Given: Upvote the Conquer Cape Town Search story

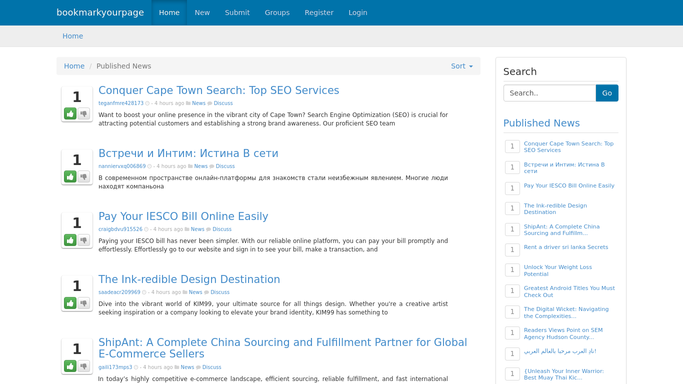Looking at the screenshot, I should (70, 114).
